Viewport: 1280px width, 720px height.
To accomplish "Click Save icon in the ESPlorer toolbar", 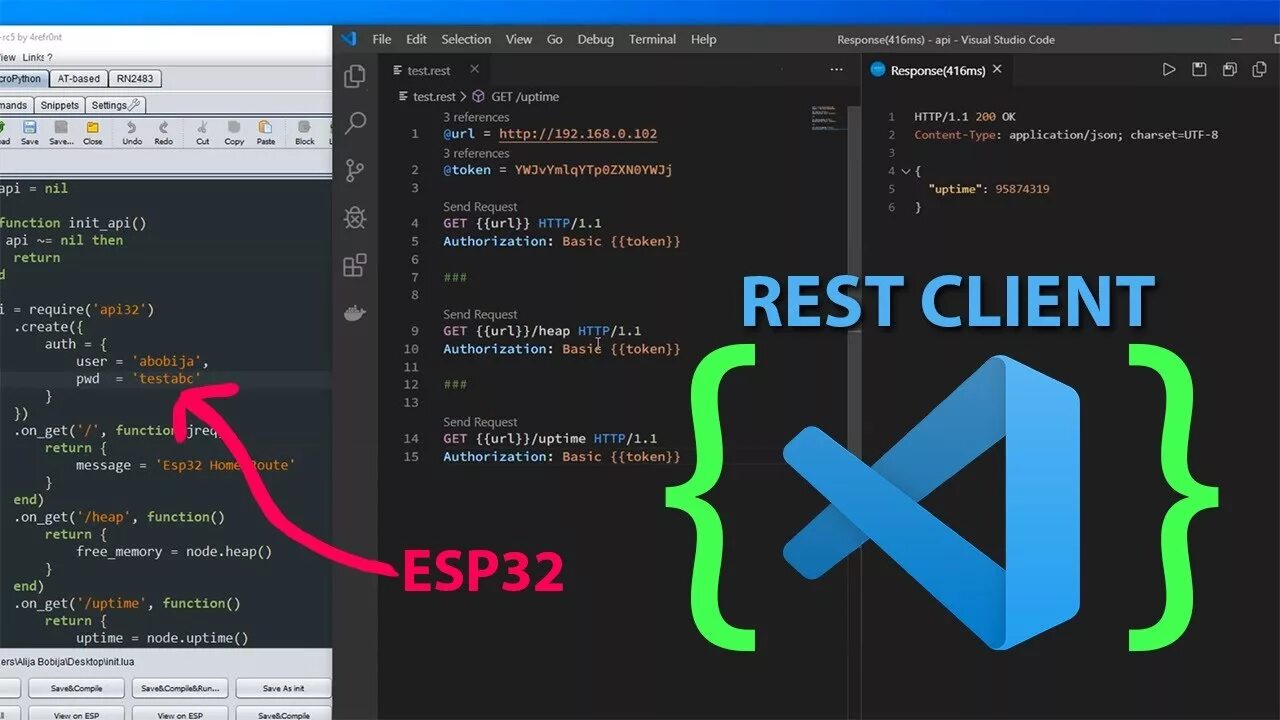I will (29, 132).
